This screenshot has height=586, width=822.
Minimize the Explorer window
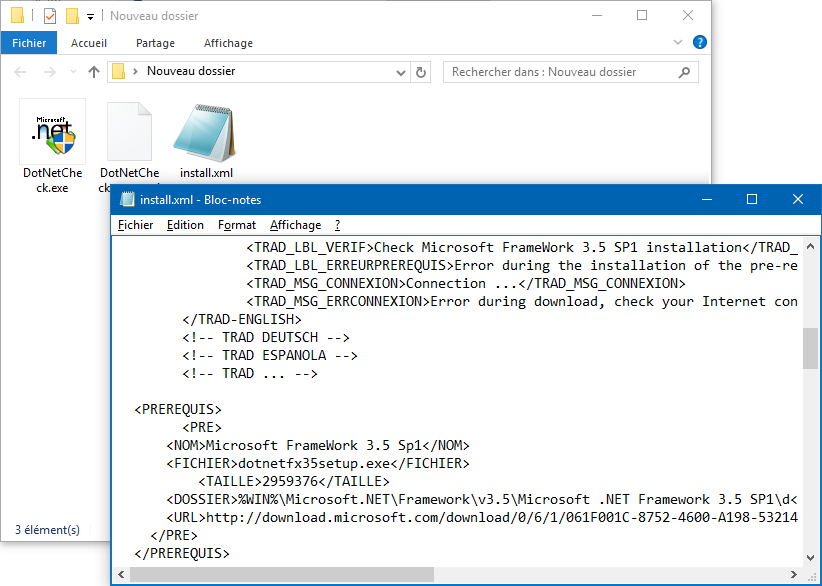point(597,16)
